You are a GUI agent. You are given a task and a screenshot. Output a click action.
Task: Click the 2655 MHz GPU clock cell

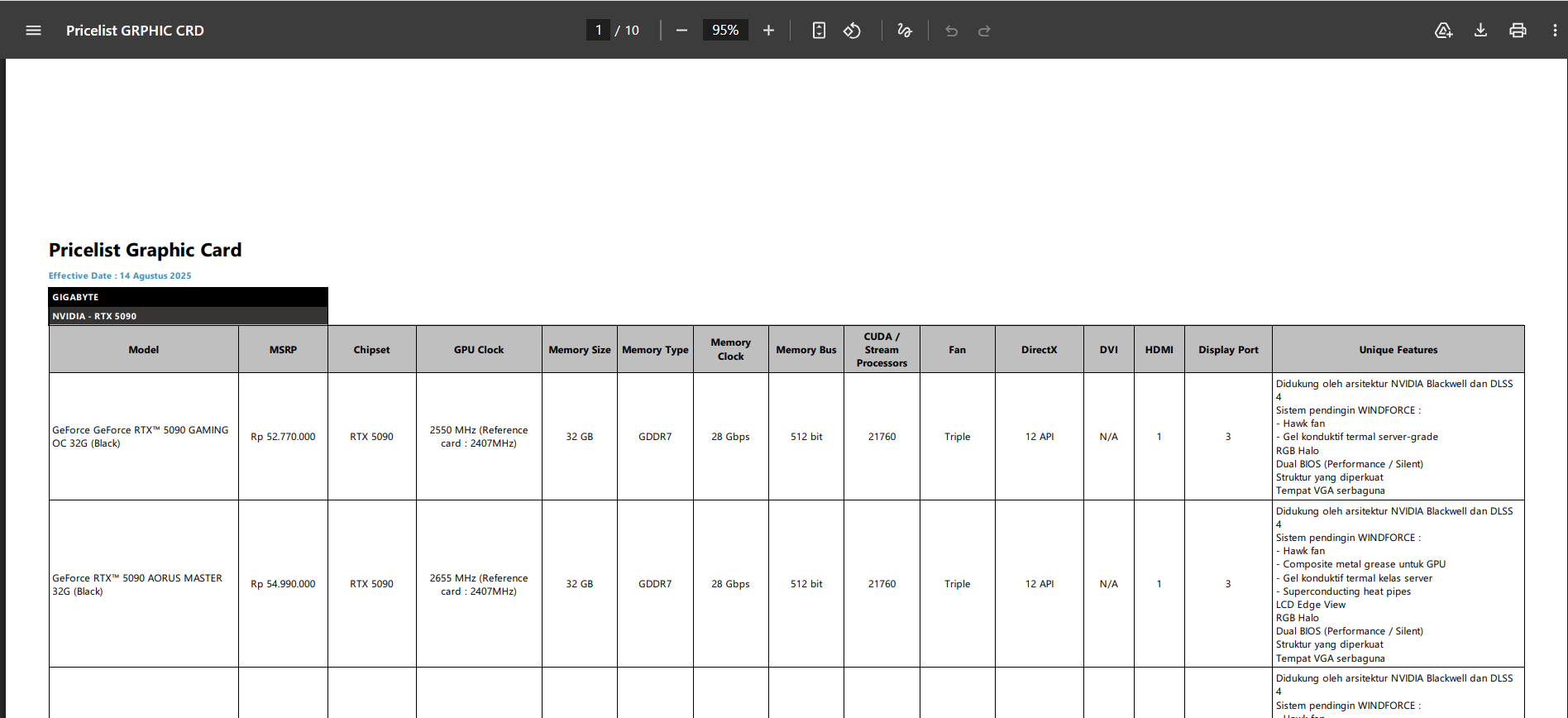[479, 584]
